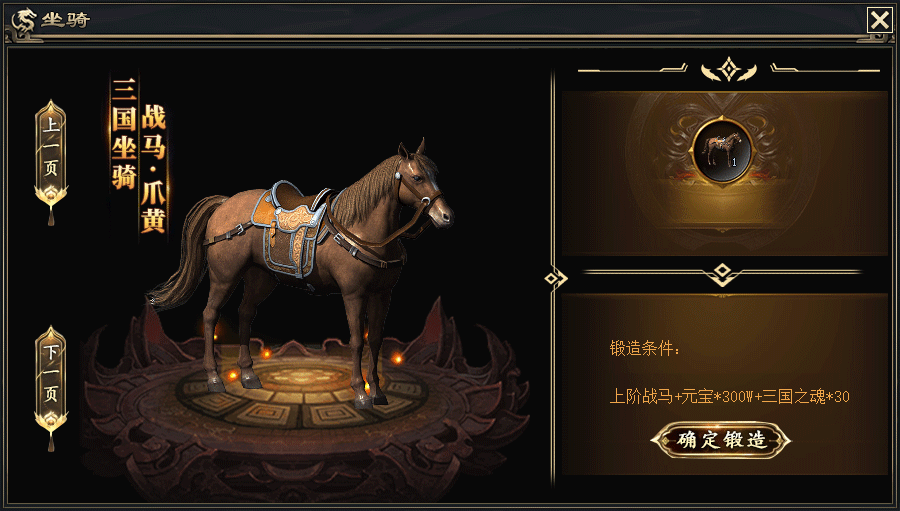Click the quantity number 1 on horse item
The width and height of the screenshot is (900, 511).
tap(734, 162)
